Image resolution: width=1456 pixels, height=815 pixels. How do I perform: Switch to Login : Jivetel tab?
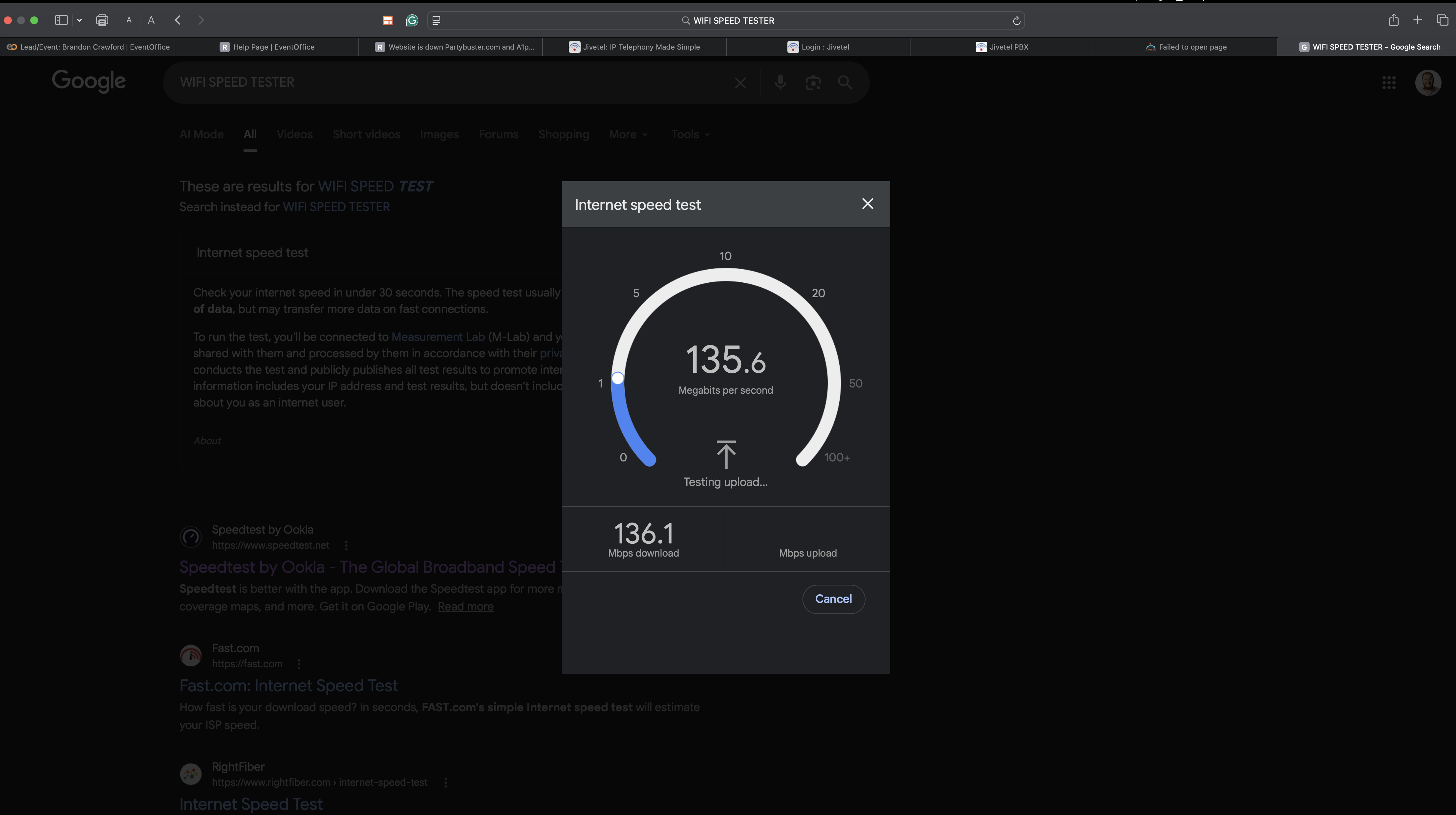pos(818,47)
